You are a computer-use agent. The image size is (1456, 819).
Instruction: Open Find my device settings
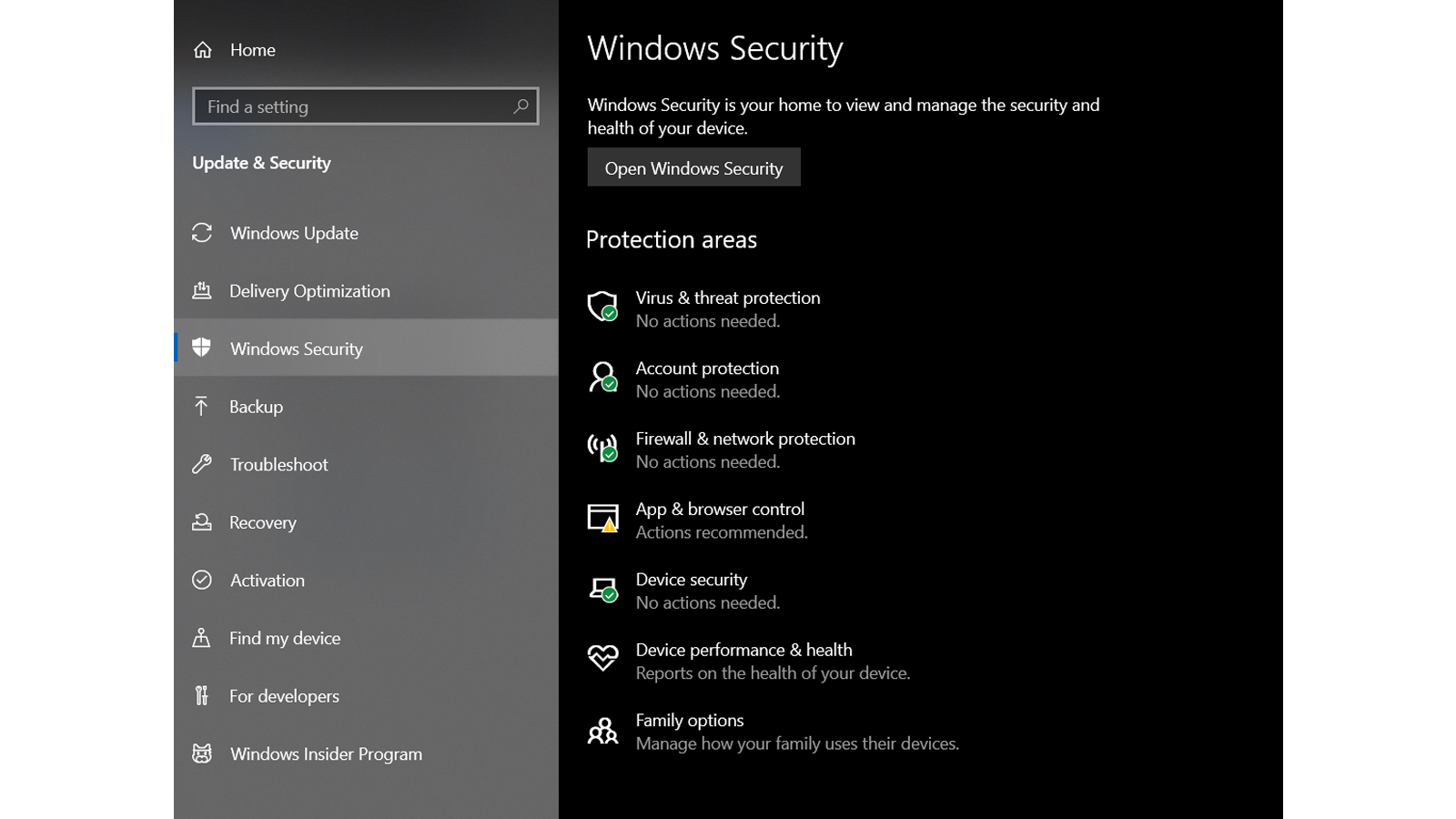pos(284,638)
